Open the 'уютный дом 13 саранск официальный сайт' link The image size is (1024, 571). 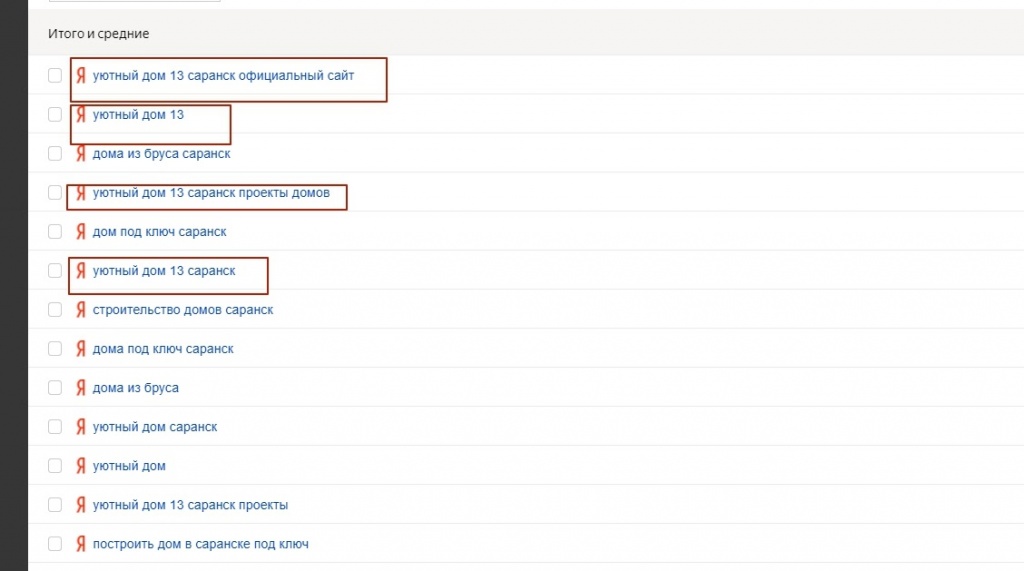tap(223, 75)
